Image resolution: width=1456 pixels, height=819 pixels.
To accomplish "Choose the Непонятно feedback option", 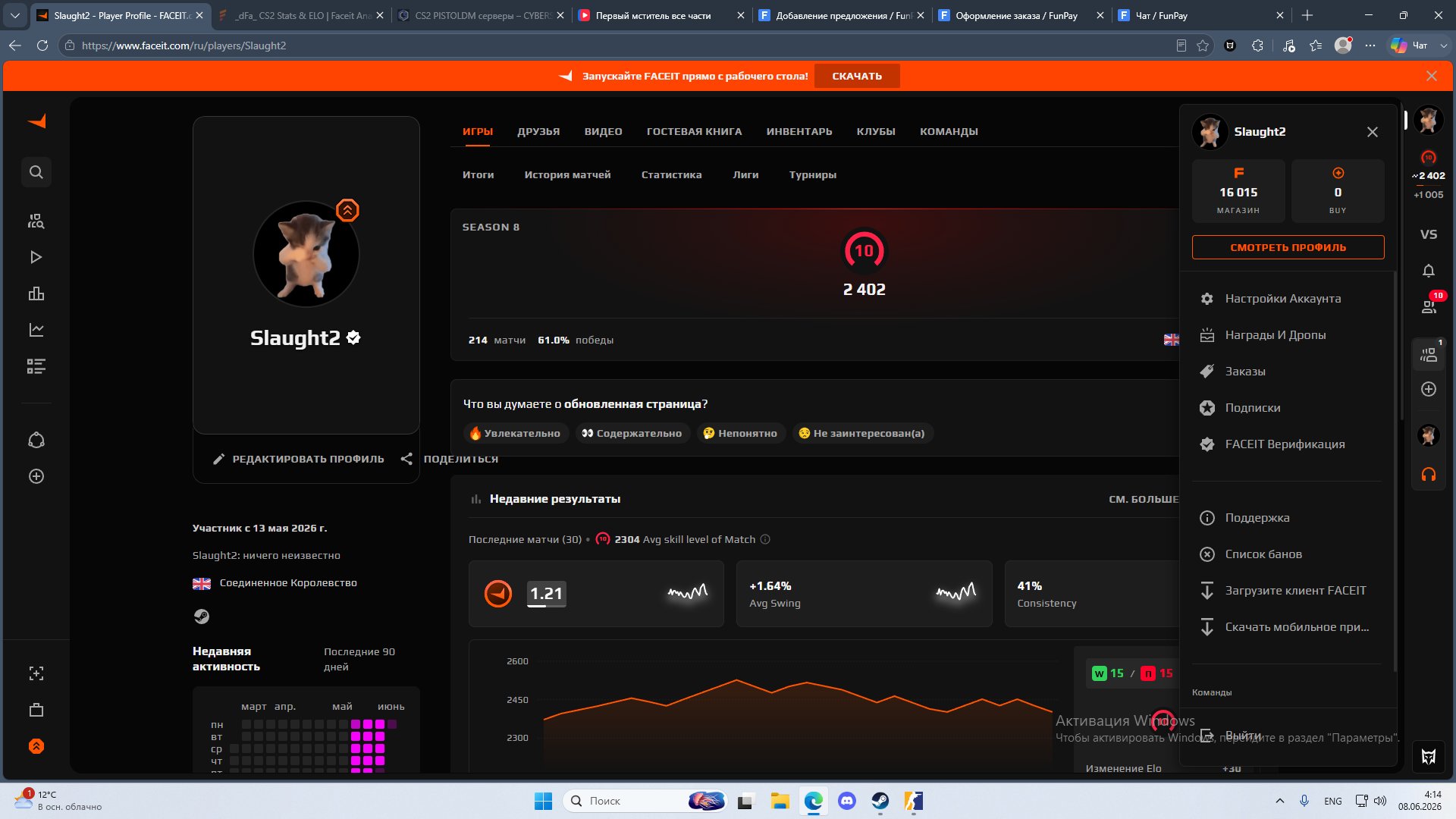I will click(740, 433).
